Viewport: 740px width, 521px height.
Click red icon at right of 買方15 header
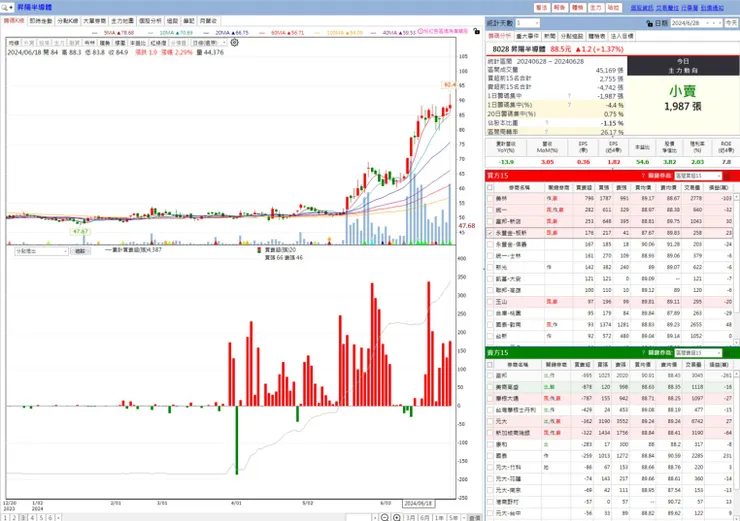pos(727,176)
